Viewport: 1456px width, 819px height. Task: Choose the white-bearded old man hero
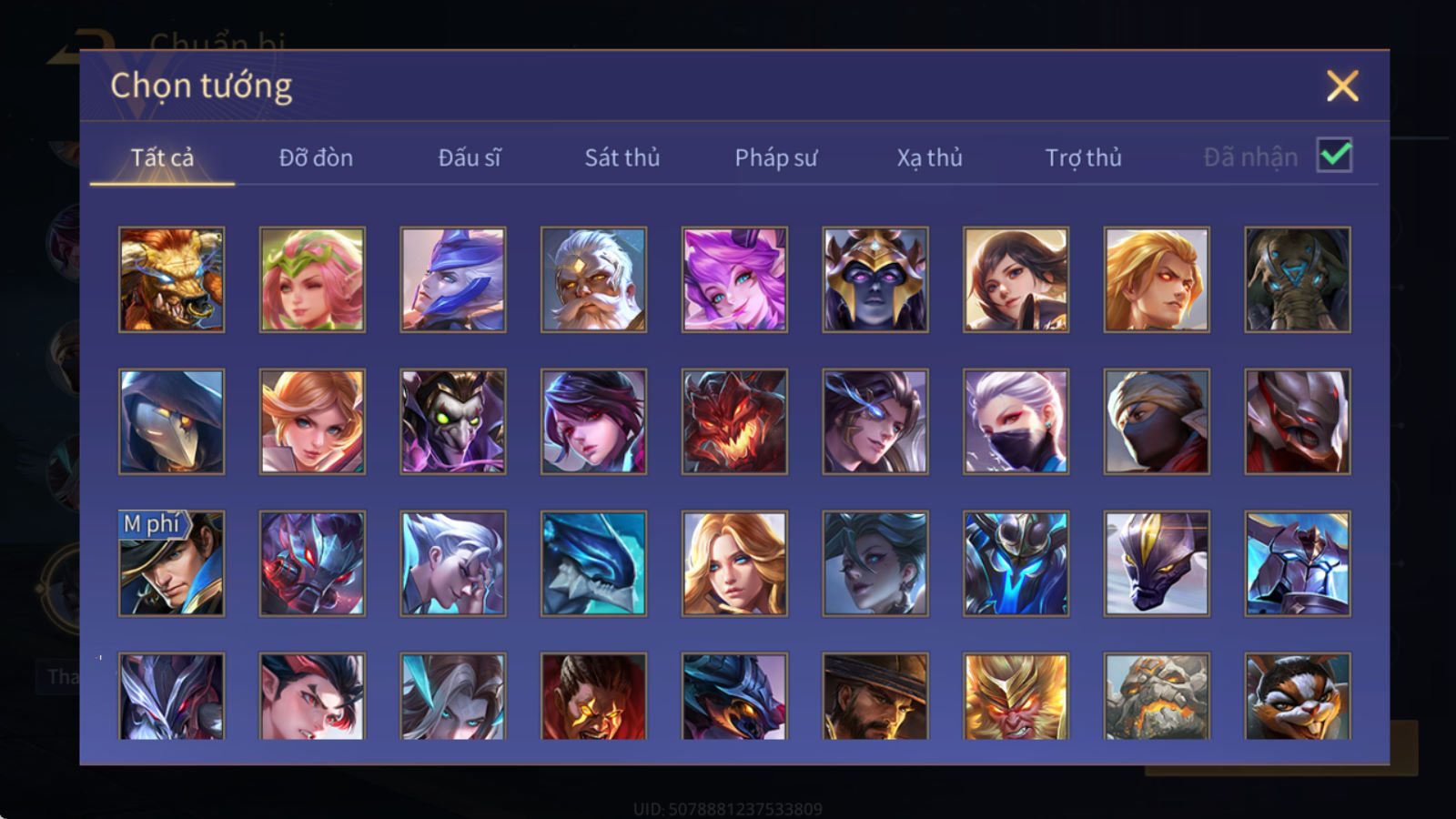coord(593,279)
